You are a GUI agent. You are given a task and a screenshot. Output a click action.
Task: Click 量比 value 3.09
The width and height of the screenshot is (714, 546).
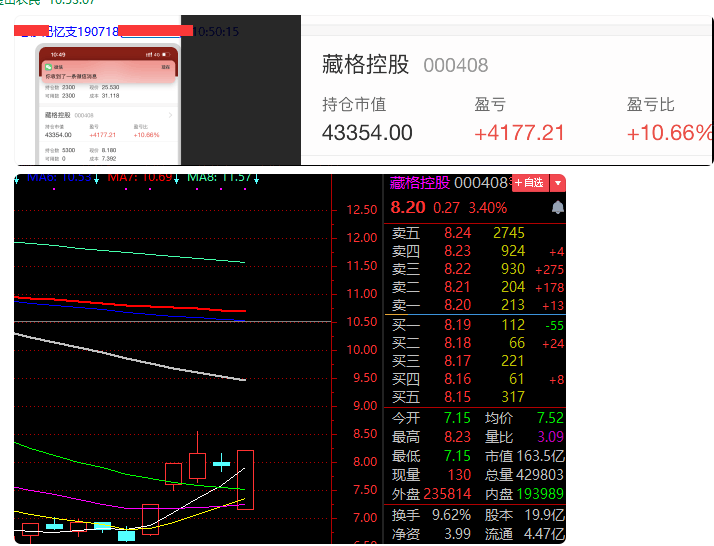[x=550, y=437]
